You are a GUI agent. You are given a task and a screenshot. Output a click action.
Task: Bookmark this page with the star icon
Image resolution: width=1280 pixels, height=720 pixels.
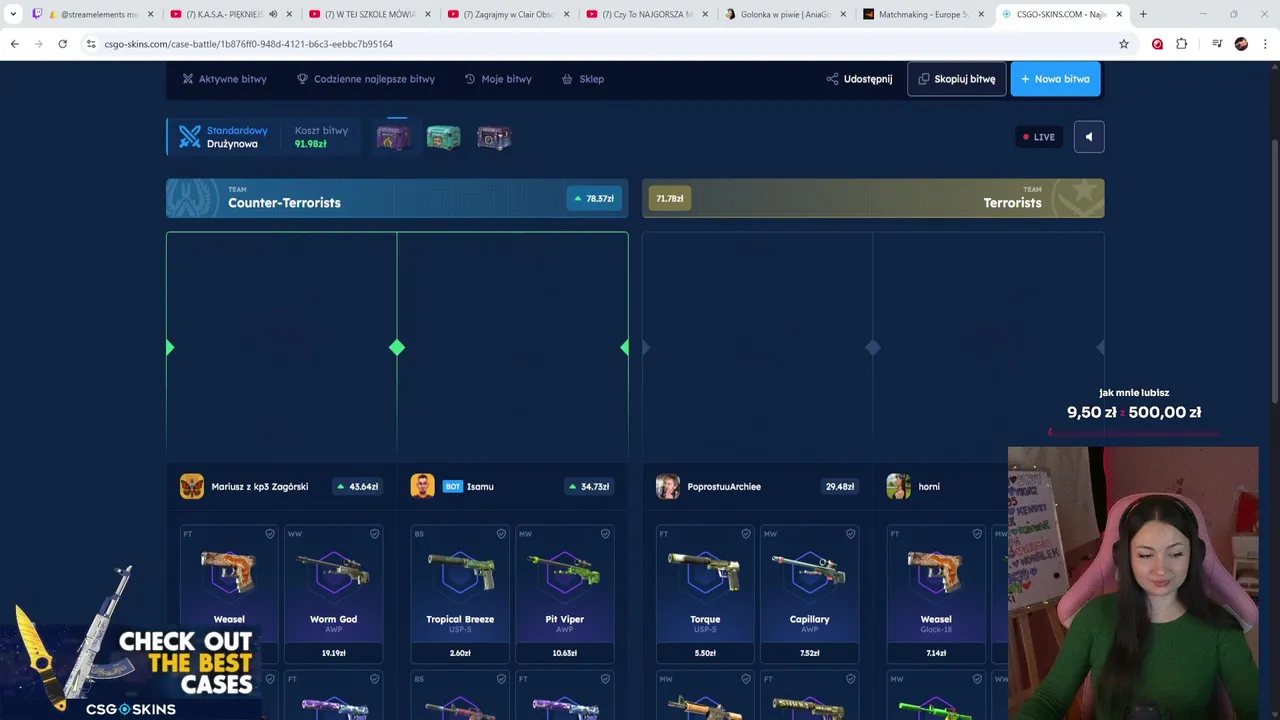(1124, 44)
